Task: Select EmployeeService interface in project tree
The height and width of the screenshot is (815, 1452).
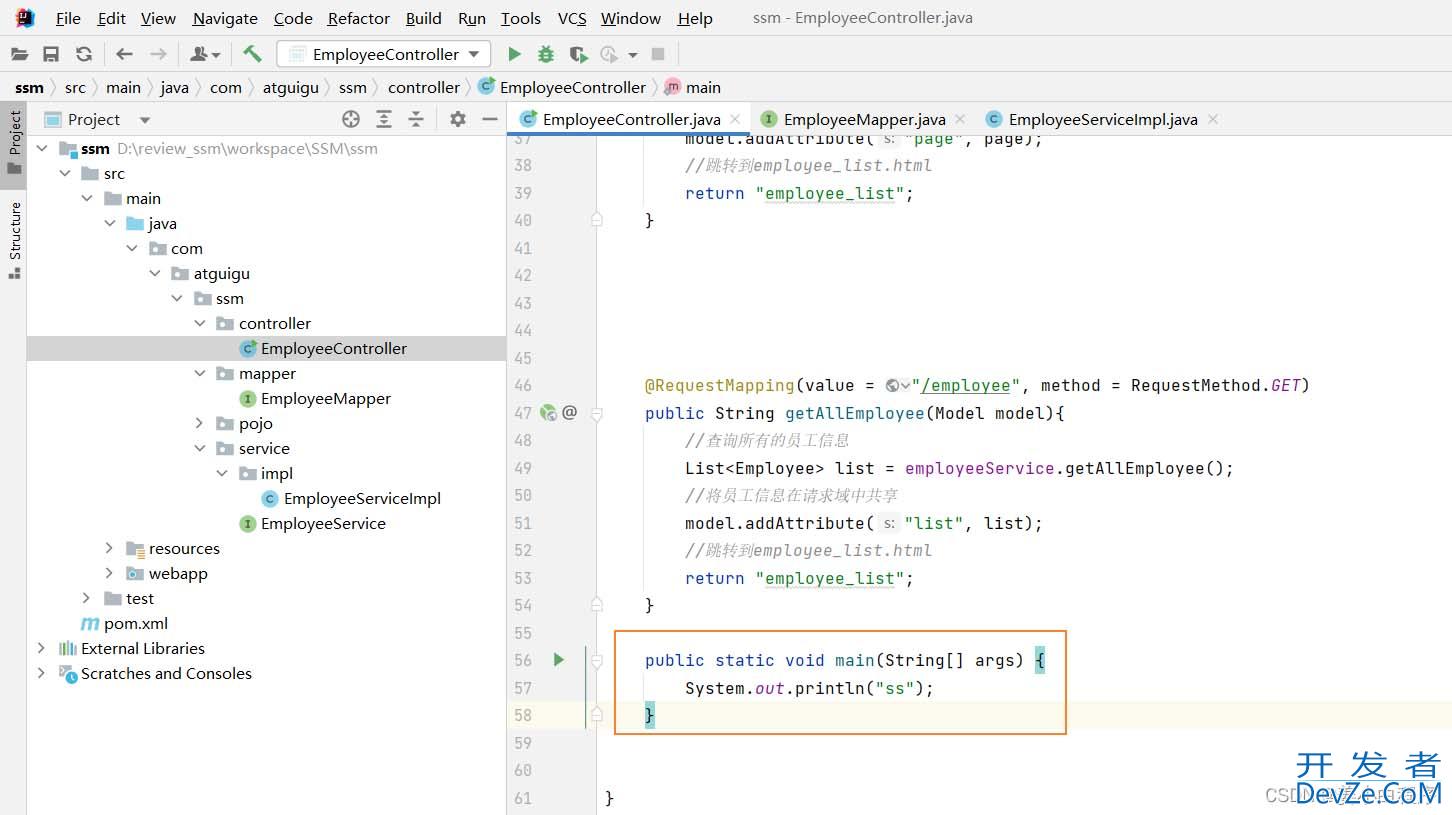Action: click(323, 523)
